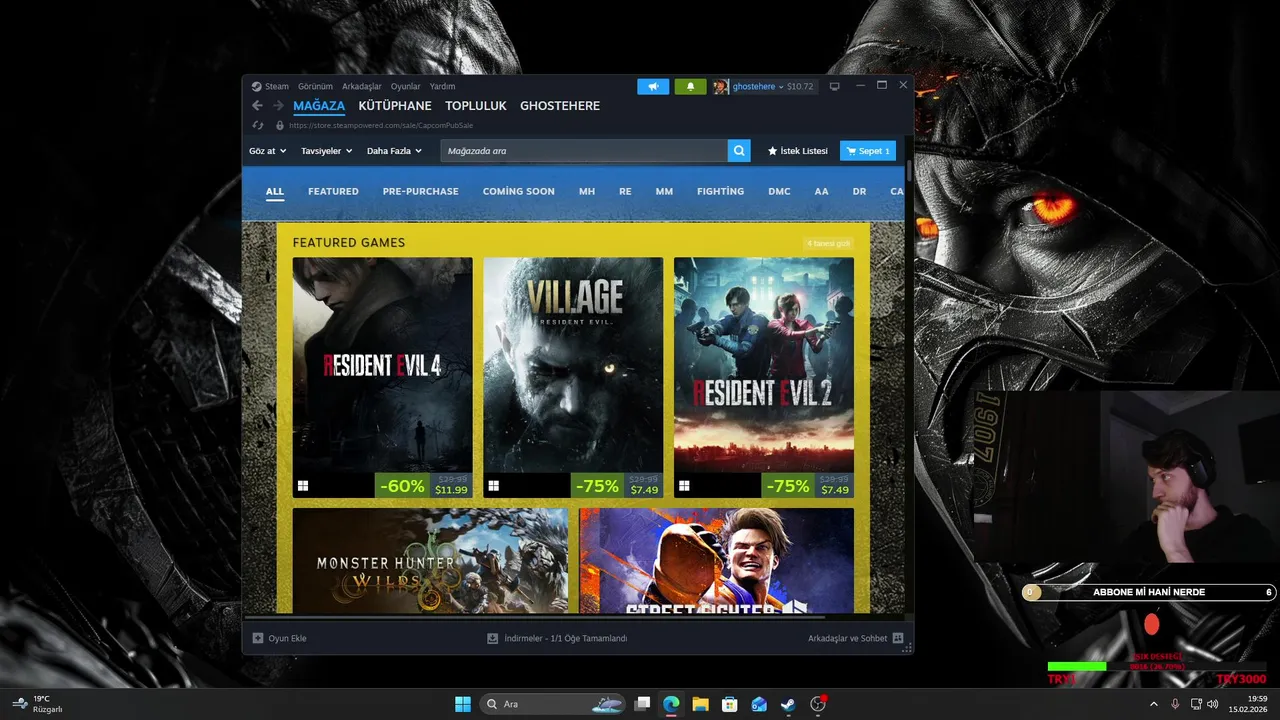Image resolution: width=1280 pixels, height=720 pixels.
Task: Click the download icon beside İndirmeler
Action: point(492,638)
